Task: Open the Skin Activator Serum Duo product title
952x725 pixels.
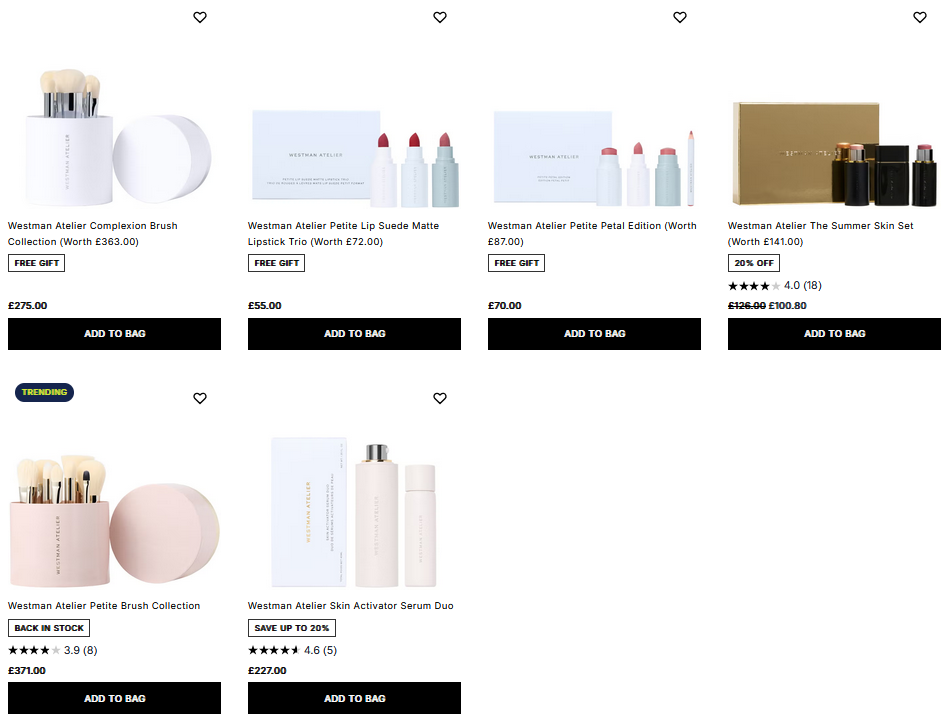Action: (x=350, y=605)
